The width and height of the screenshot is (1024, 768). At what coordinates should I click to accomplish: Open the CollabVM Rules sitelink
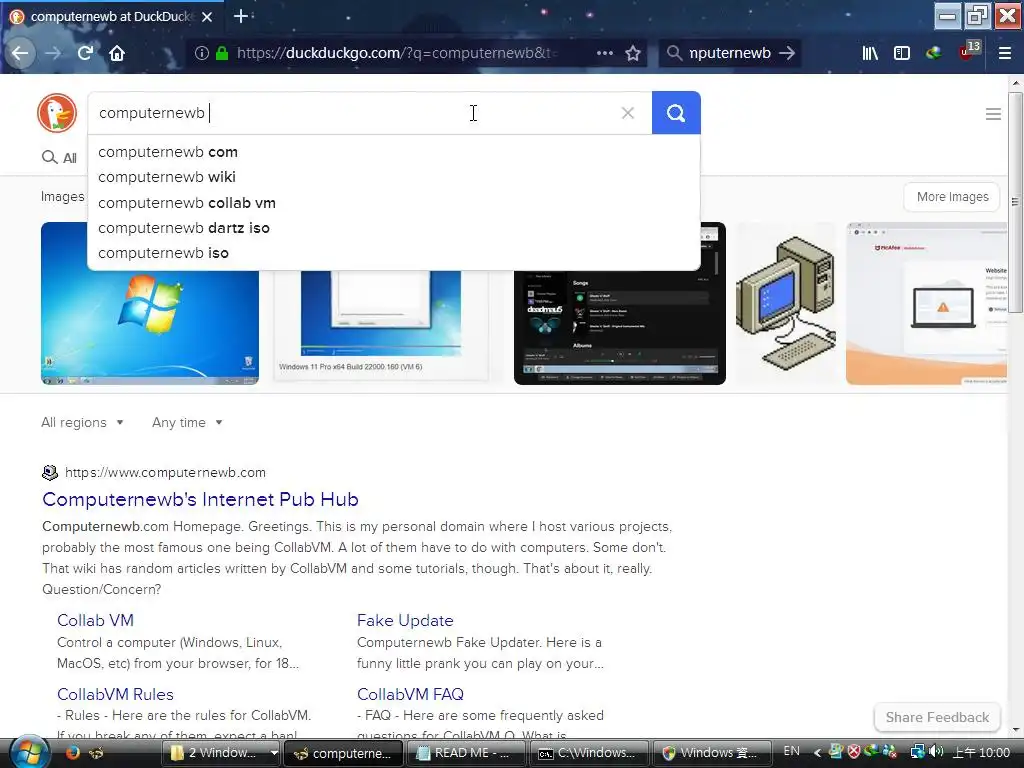coord(115,694)
